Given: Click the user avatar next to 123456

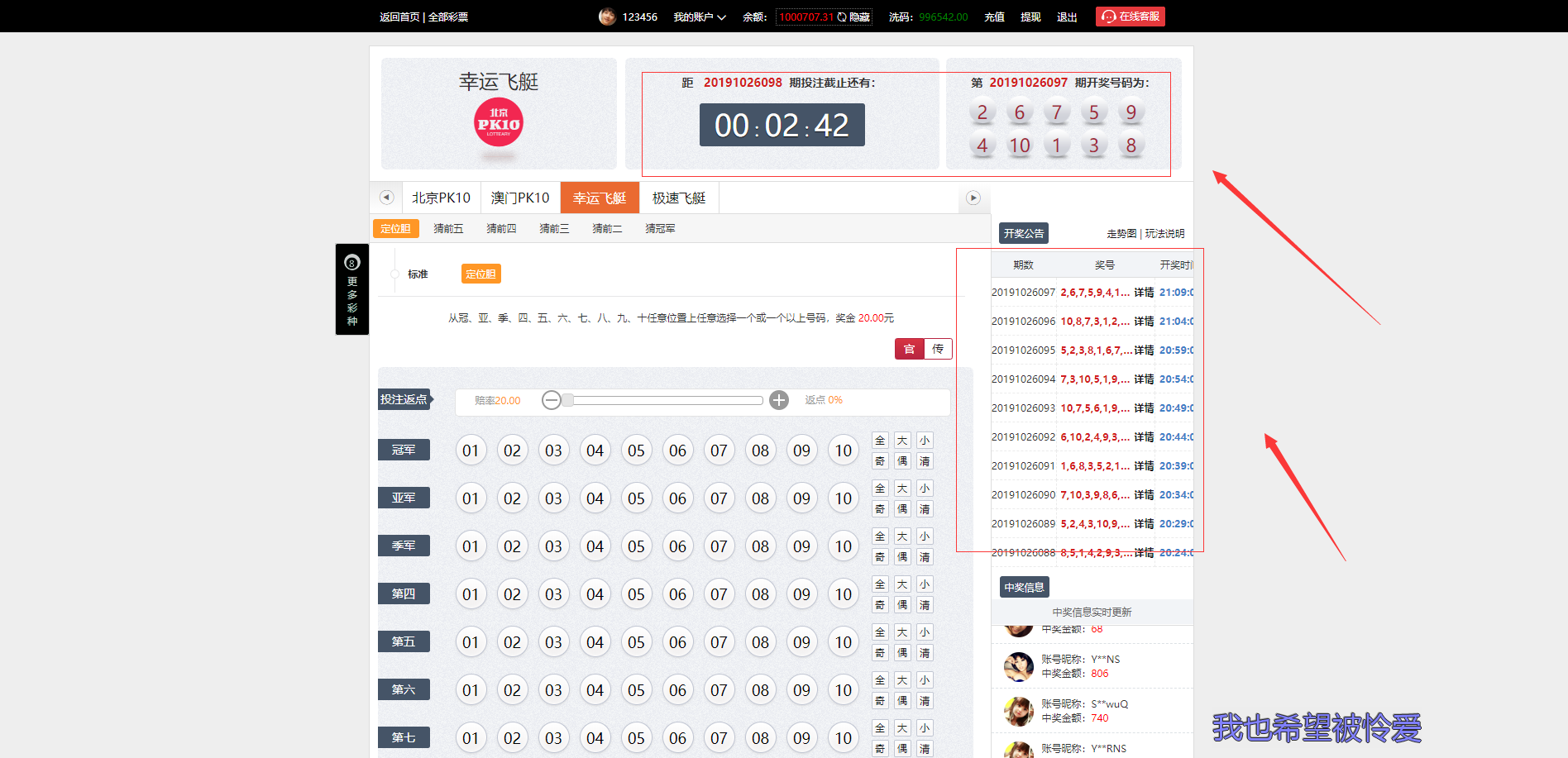Looking at the screenshot, I should (607, 17).
